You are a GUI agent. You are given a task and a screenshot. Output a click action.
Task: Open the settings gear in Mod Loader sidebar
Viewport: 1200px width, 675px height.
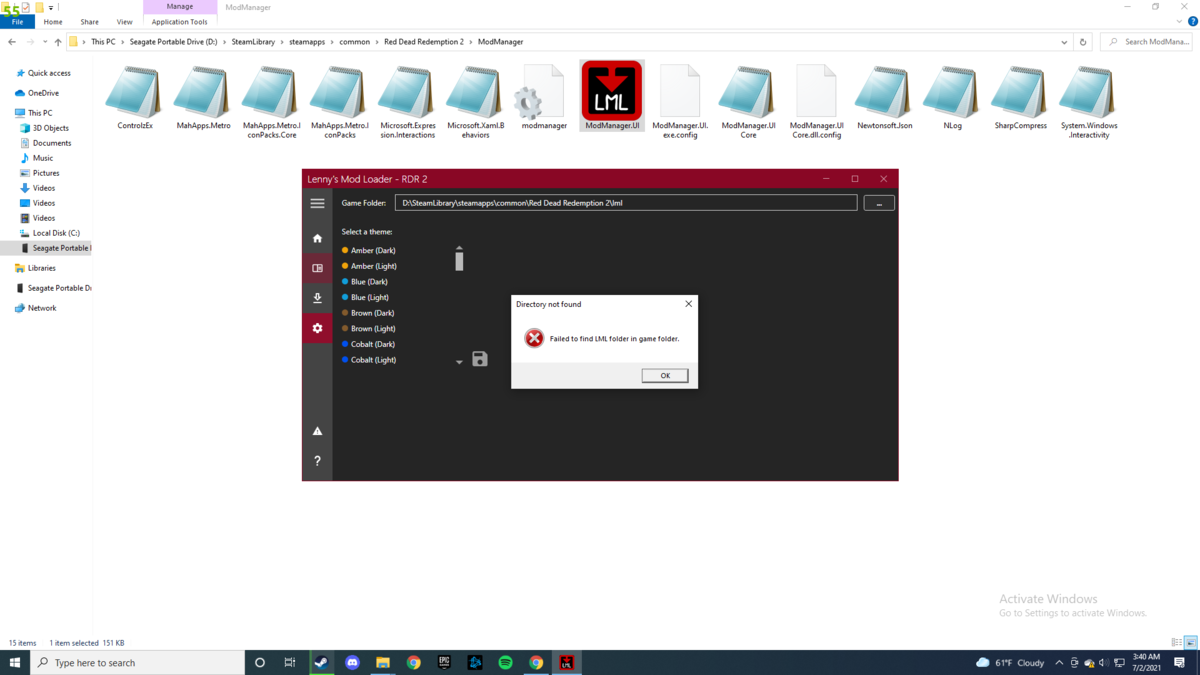point(317,328)
